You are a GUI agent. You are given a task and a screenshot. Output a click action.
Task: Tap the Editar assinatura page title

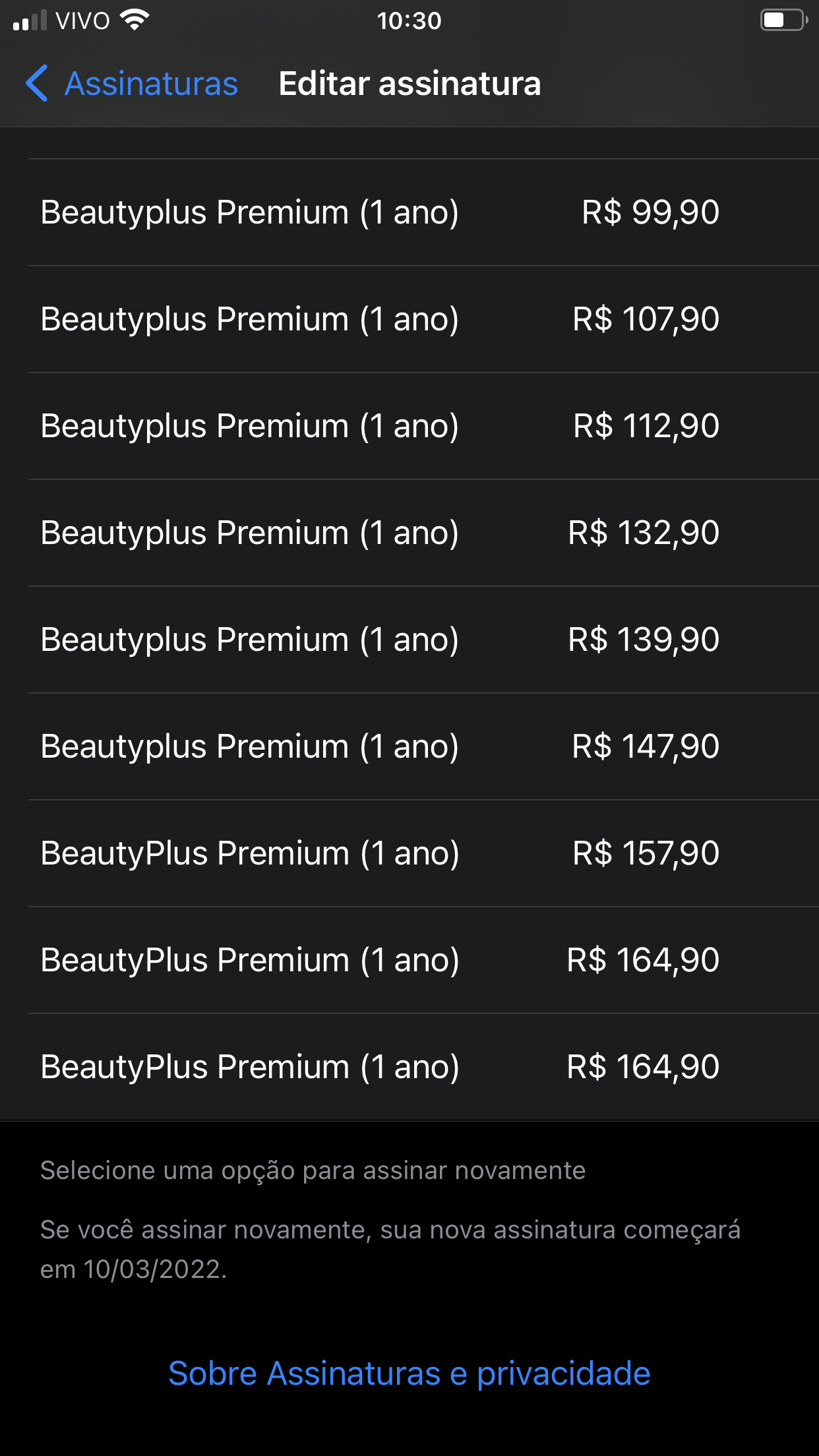[409, 84]
